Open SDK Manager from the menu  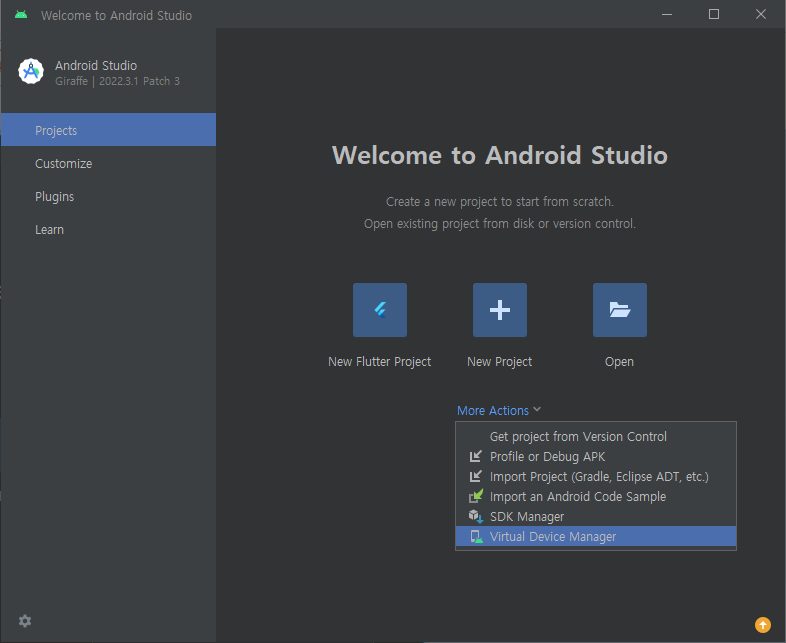tap(596, 516)
